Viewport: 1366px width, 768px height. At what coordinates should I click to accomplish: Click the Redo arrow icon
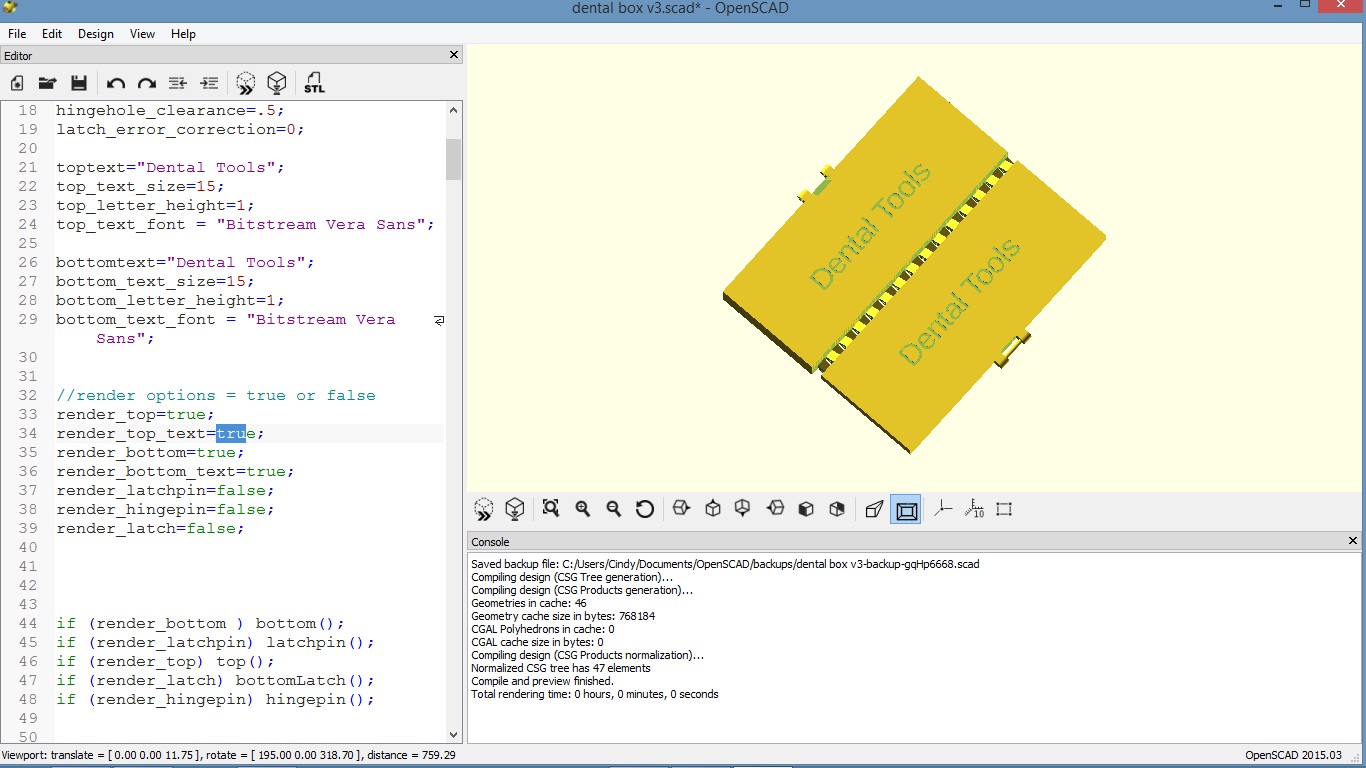147,83
